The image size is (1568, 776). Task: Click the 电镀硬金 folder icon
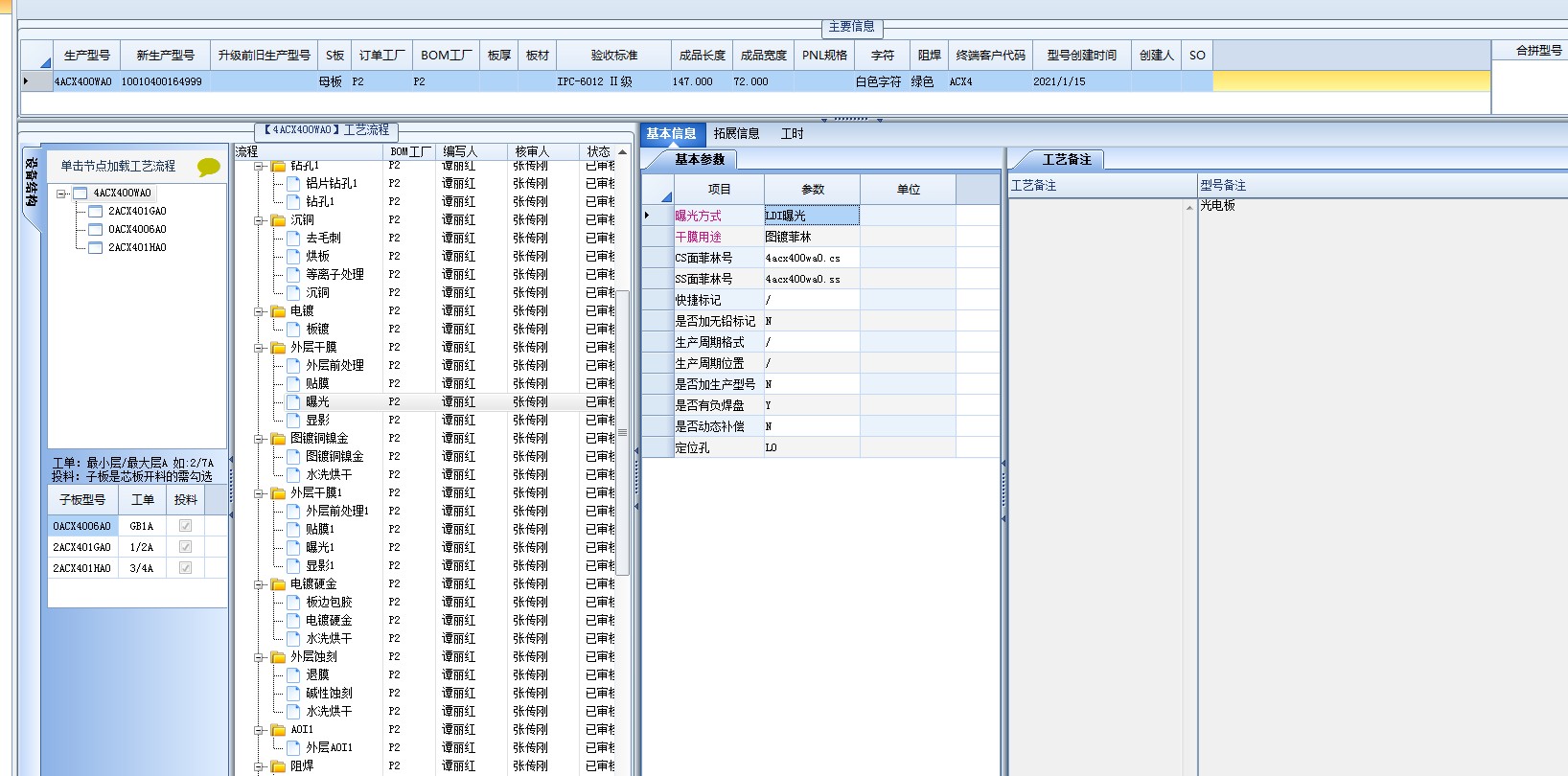click(x=279, y=584)
